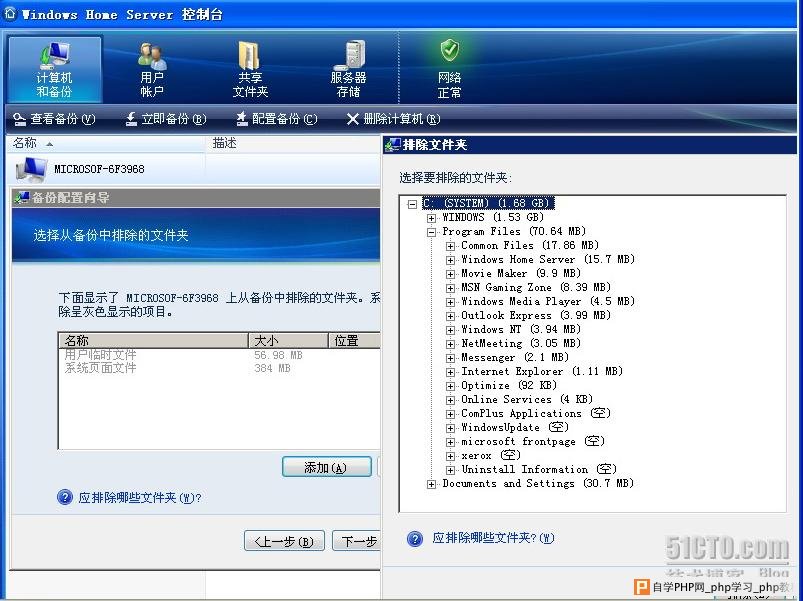Expand the Windows Home Server folder node
Viewport: 803px width, 601px height.
tap(450, 260)
